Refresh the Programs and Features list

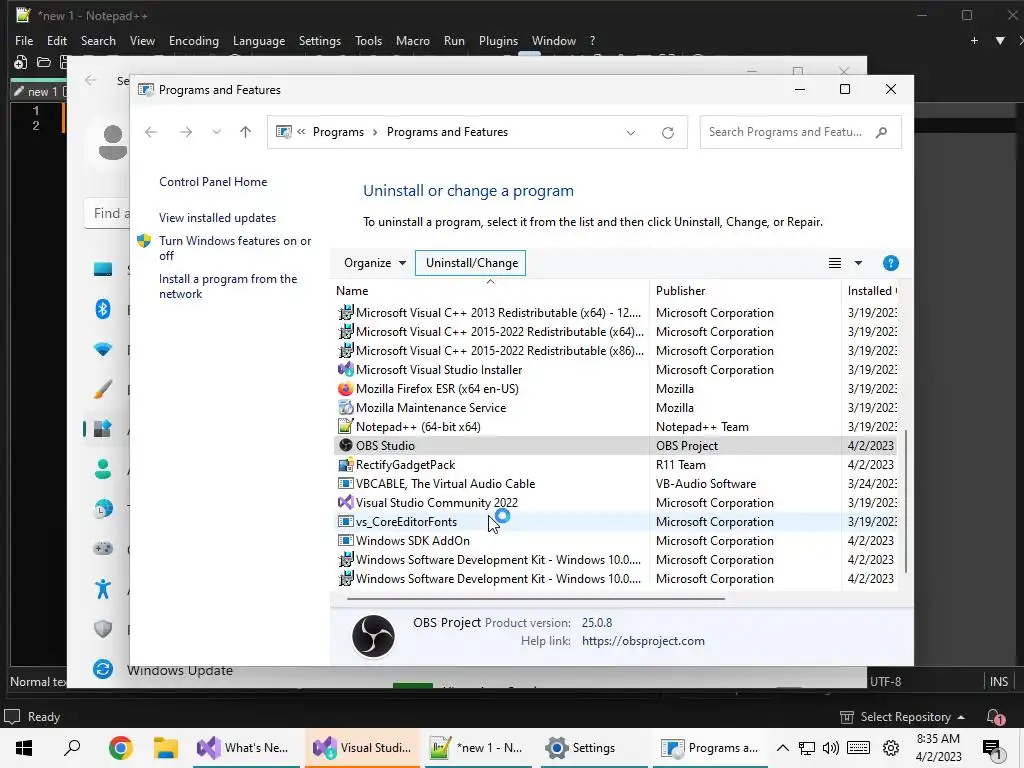(x=667, y=133)
